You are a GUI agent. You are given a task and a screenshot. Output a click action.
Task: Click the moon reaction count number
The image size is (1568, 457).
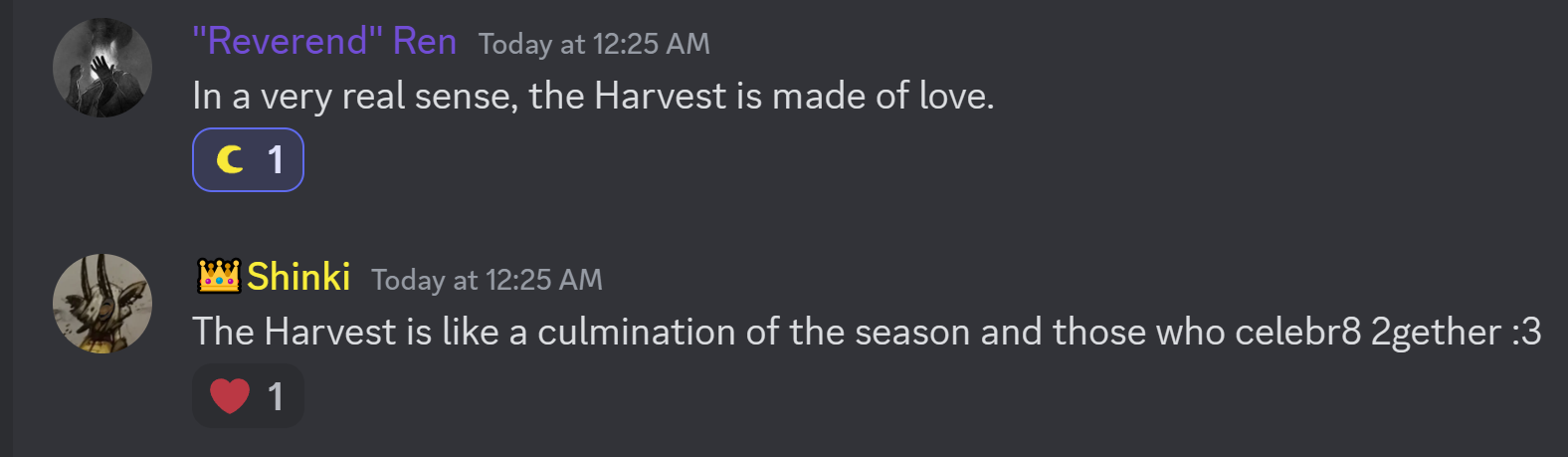[276, 160]
